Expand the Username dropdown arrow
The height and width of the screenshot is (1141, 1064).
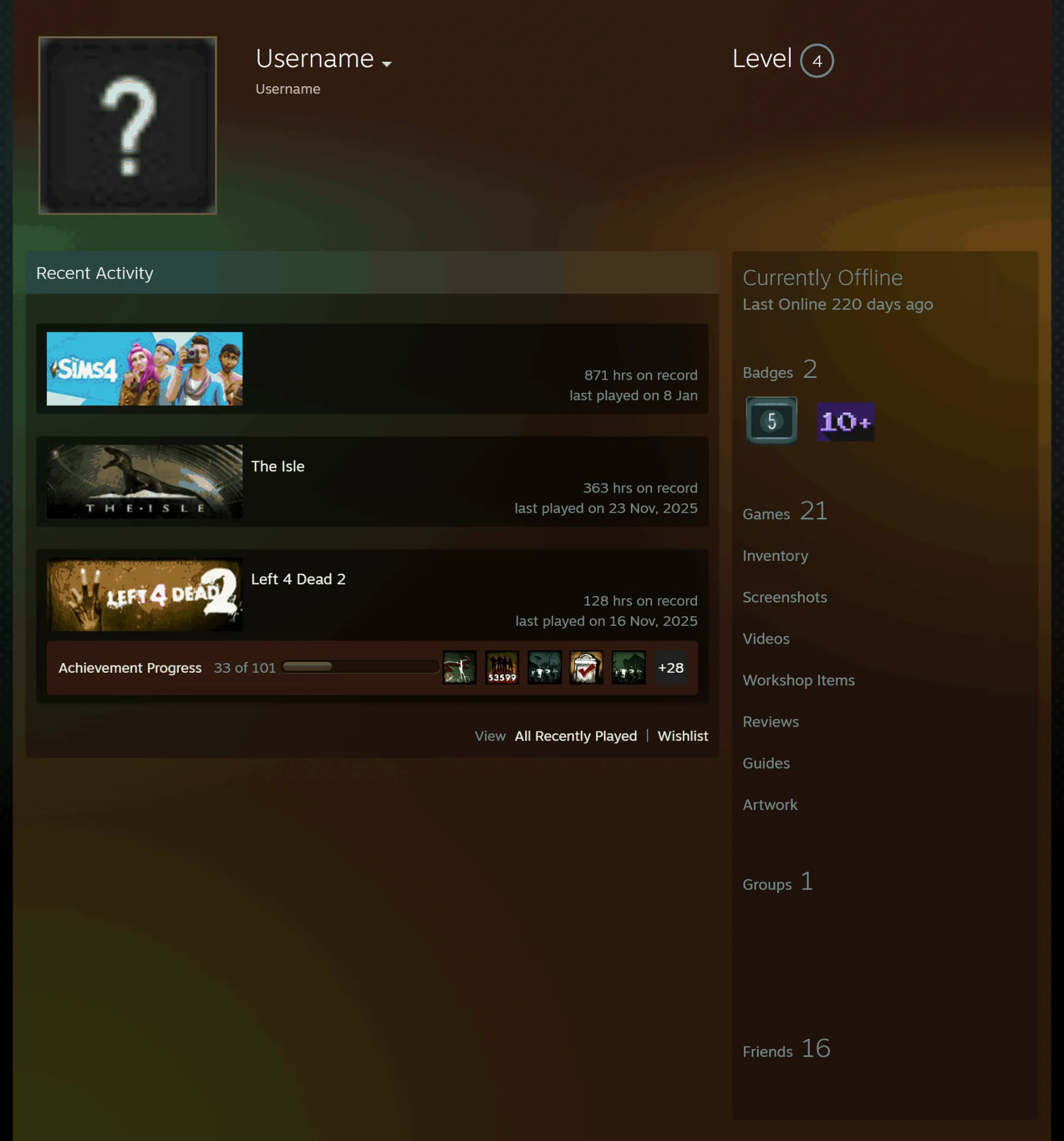[387, 64]
